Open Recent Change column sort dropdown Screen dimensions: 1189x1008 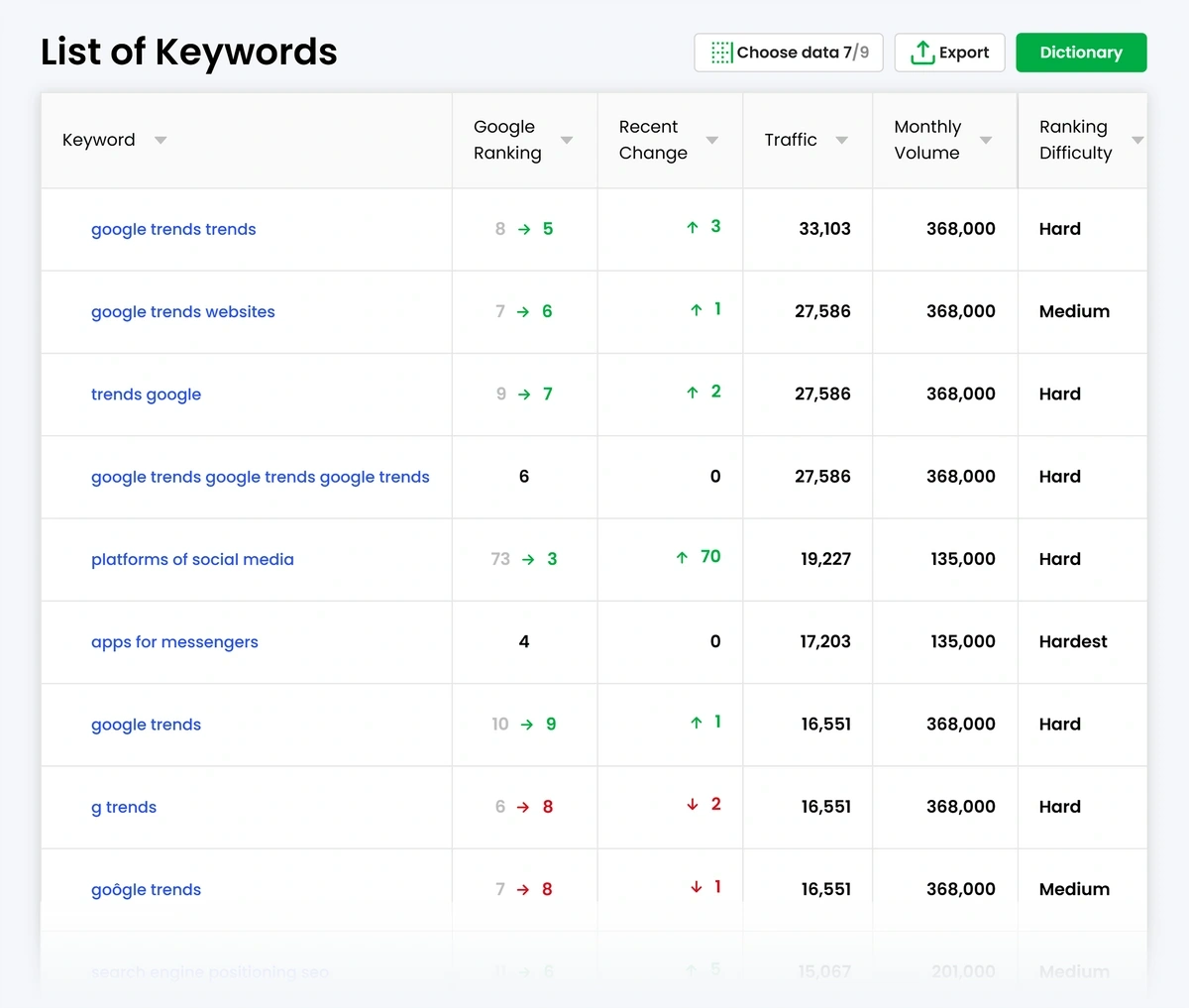click(712, 140)
